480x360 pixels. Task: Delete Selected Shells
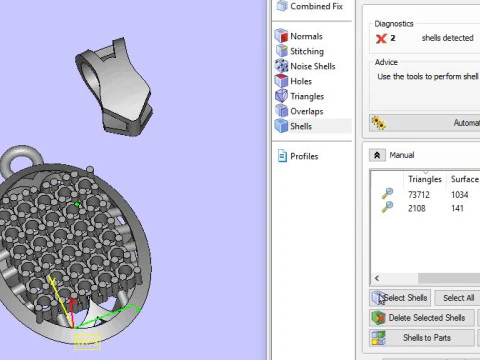tap(422, 318)
